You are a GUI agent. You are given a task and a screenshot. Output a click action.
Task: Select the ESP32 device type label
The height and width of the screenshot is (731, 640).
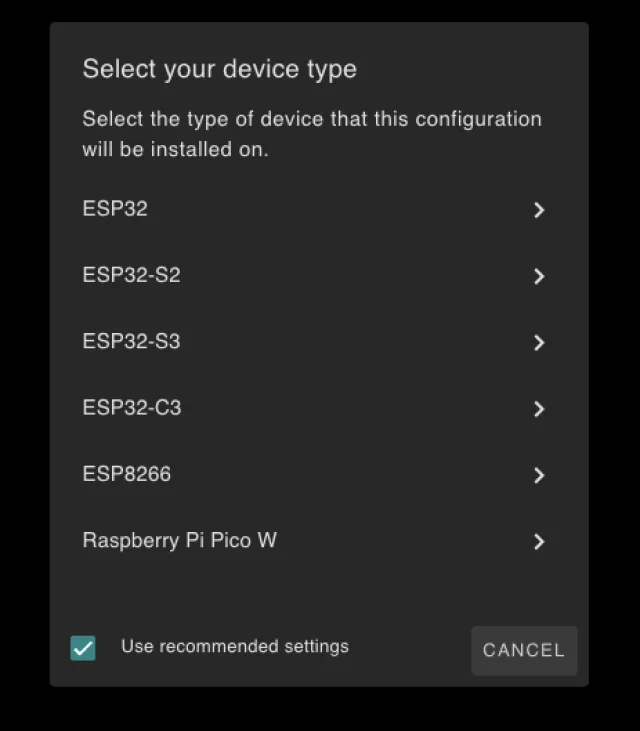point(115,209)
